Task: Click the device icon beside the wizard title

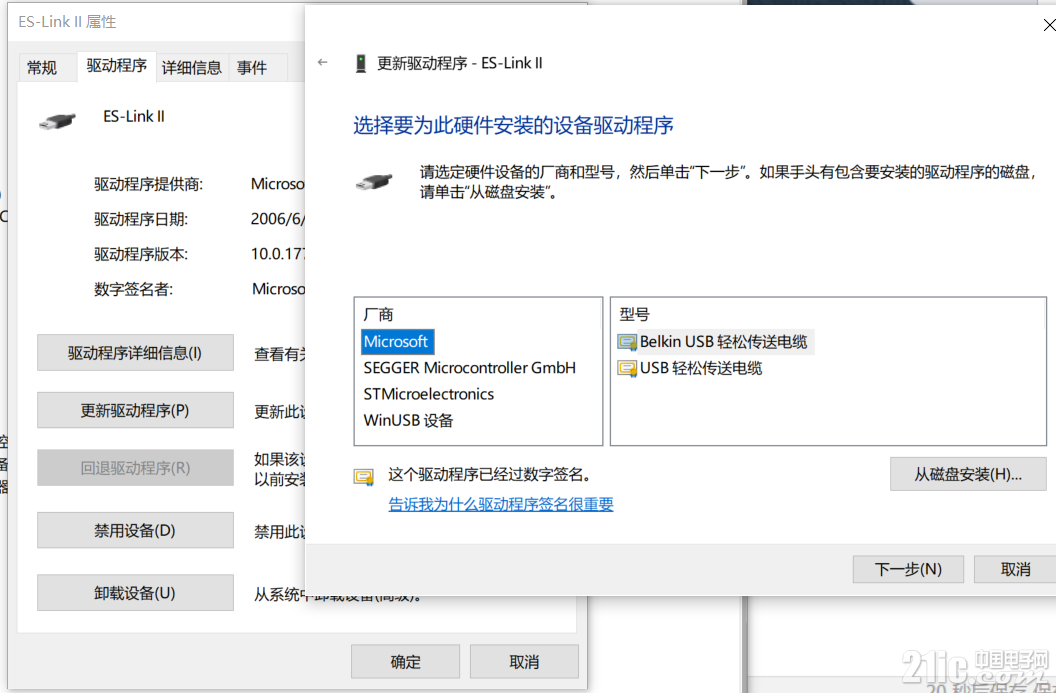Action: click(x=361, y=63)
